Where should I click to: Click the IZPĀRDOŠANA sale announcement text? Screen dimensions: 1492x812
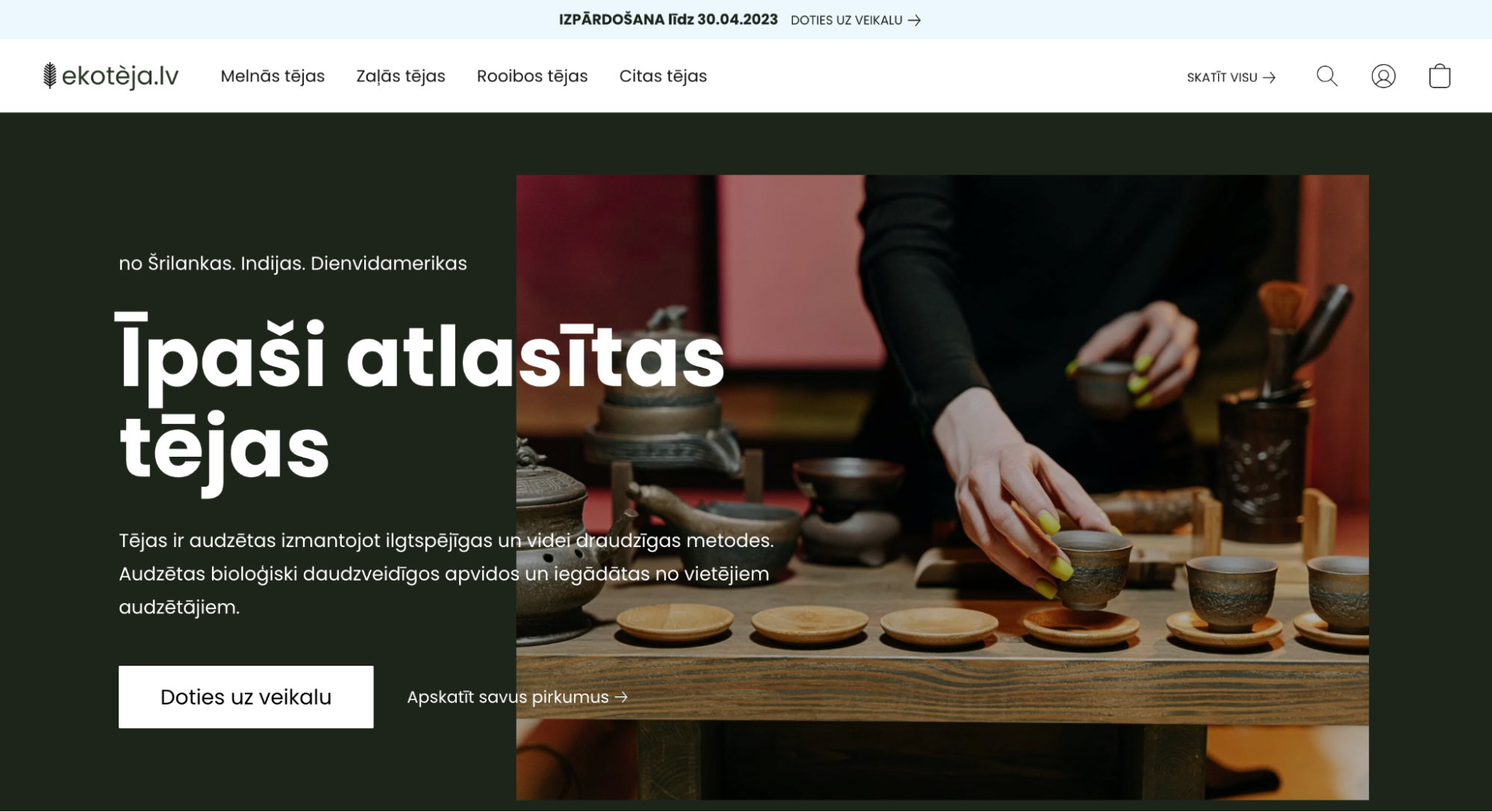coord(667,19)
